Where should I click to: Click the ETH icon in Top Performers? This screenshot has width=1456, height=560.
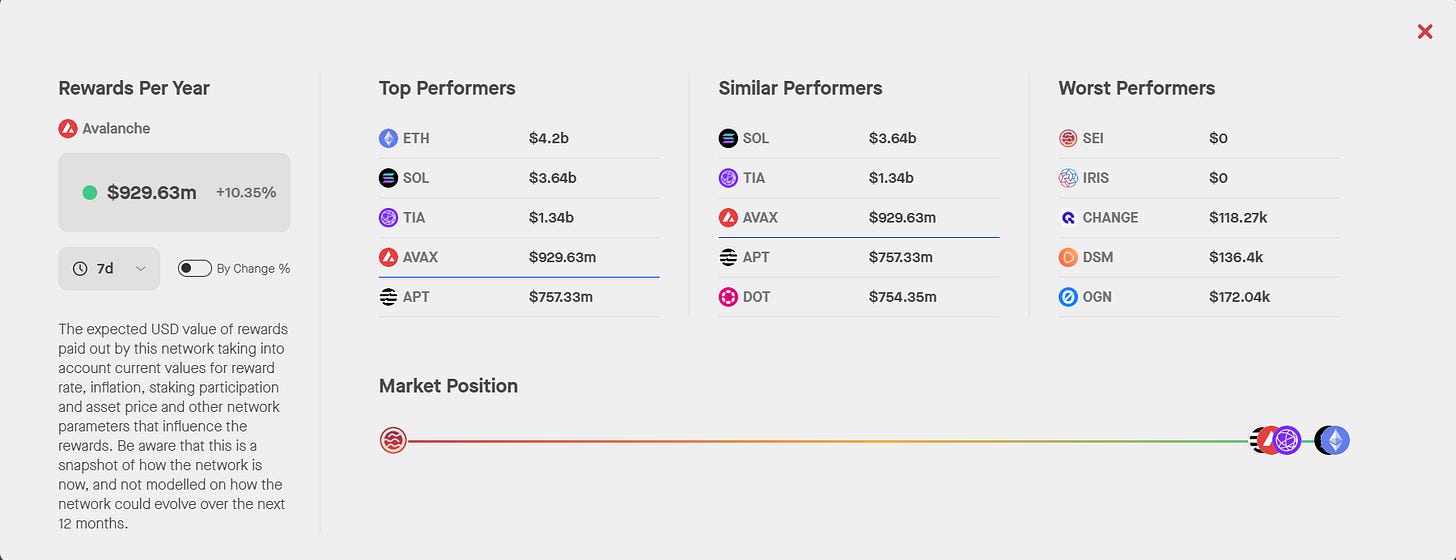point(388,138)
